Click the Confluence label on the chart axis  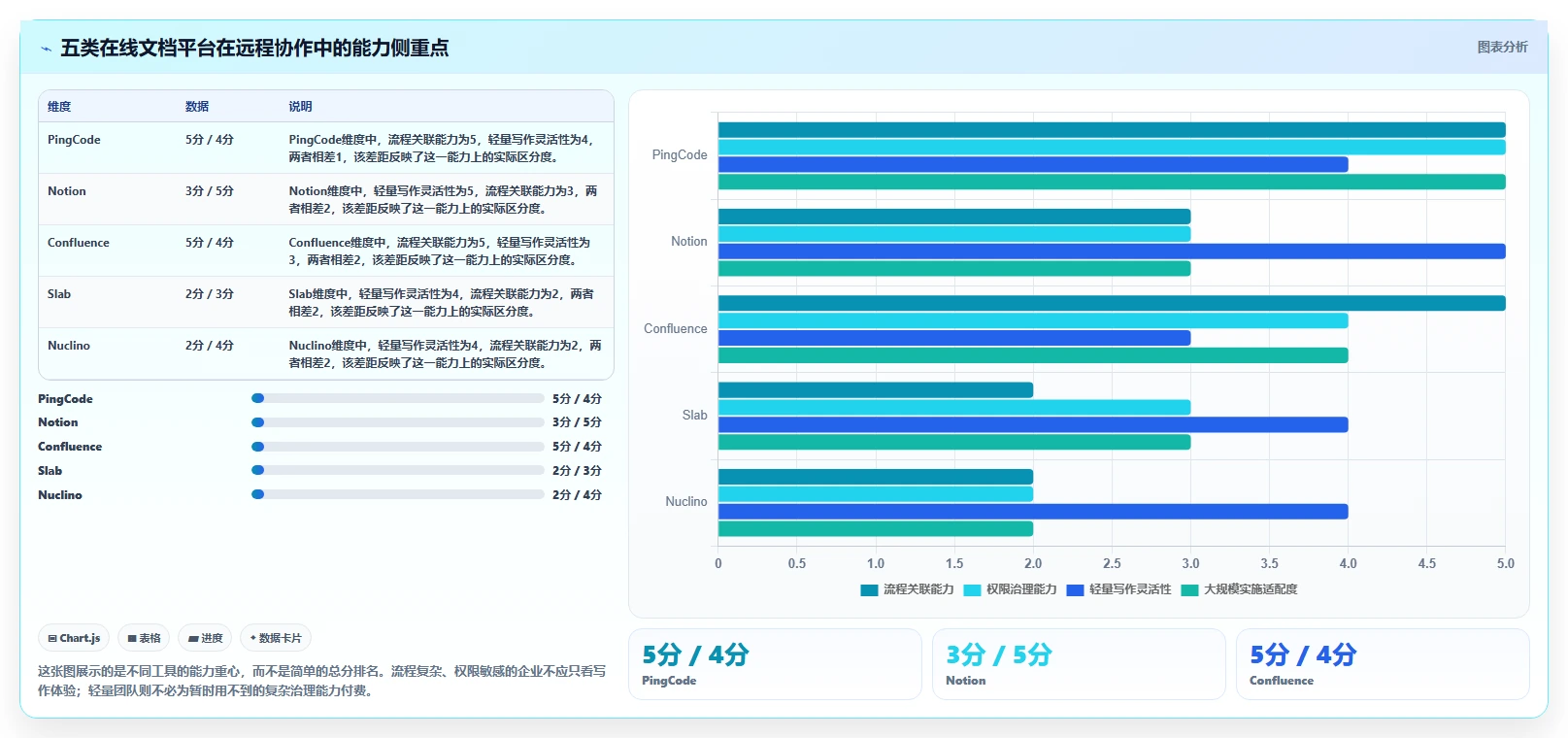(x=676, y=329)
